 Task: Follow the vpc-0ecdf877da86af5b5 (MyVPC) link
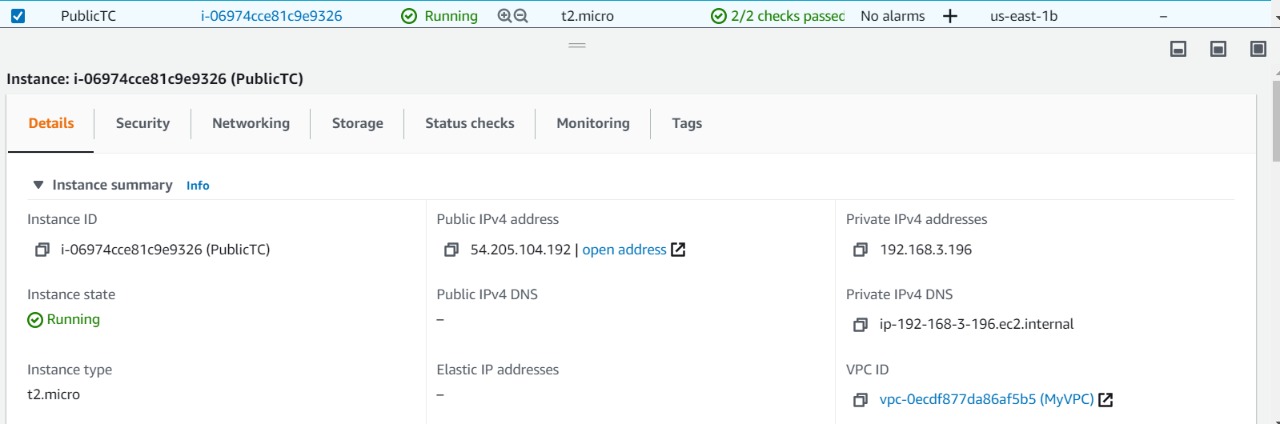[x=987, y=400]
